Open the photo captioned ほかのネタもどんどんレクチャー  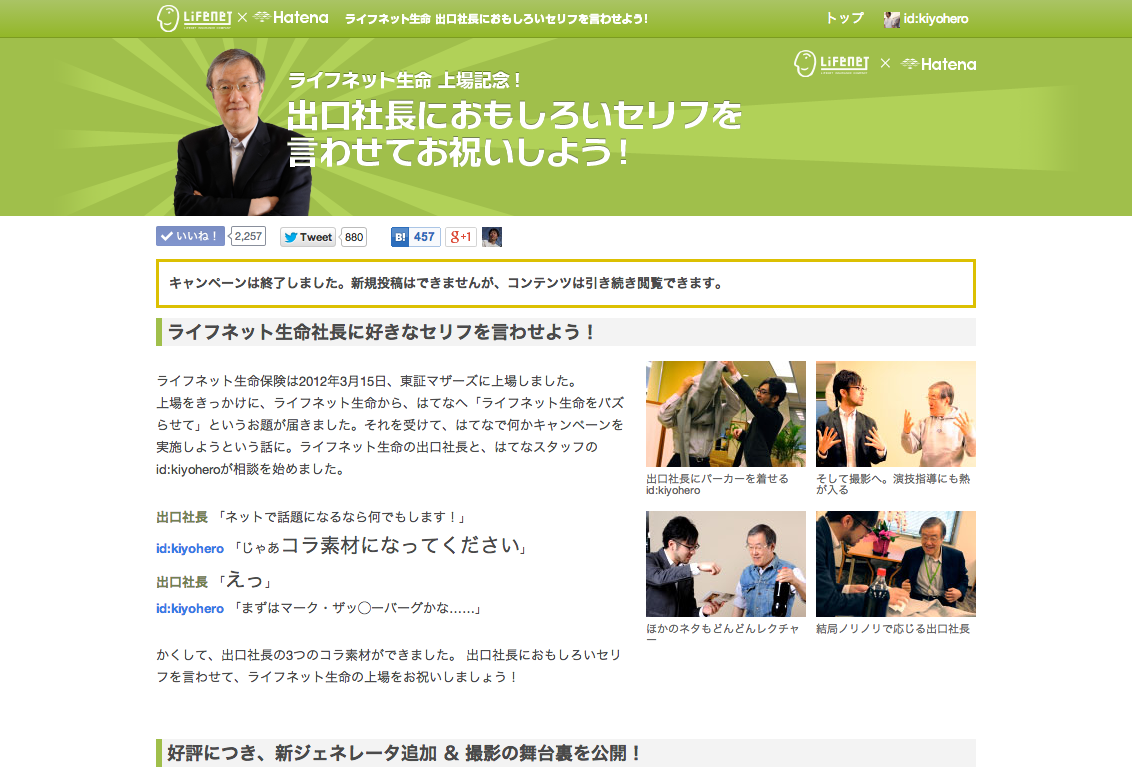pyautogui.click(x=726, y=564)
